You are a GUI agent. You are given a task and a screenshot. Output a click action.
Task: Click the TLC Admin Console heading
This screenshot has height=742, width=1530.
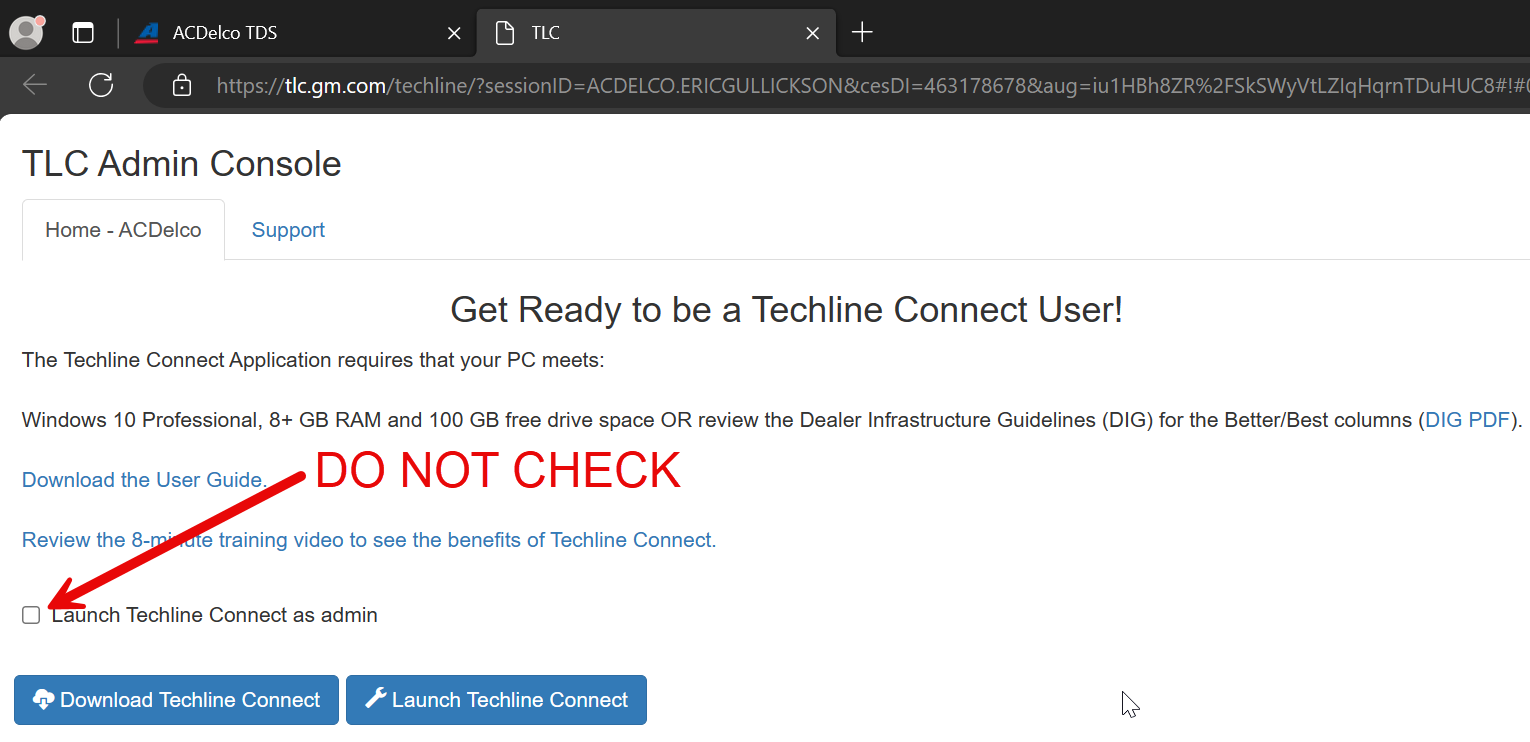182,164
